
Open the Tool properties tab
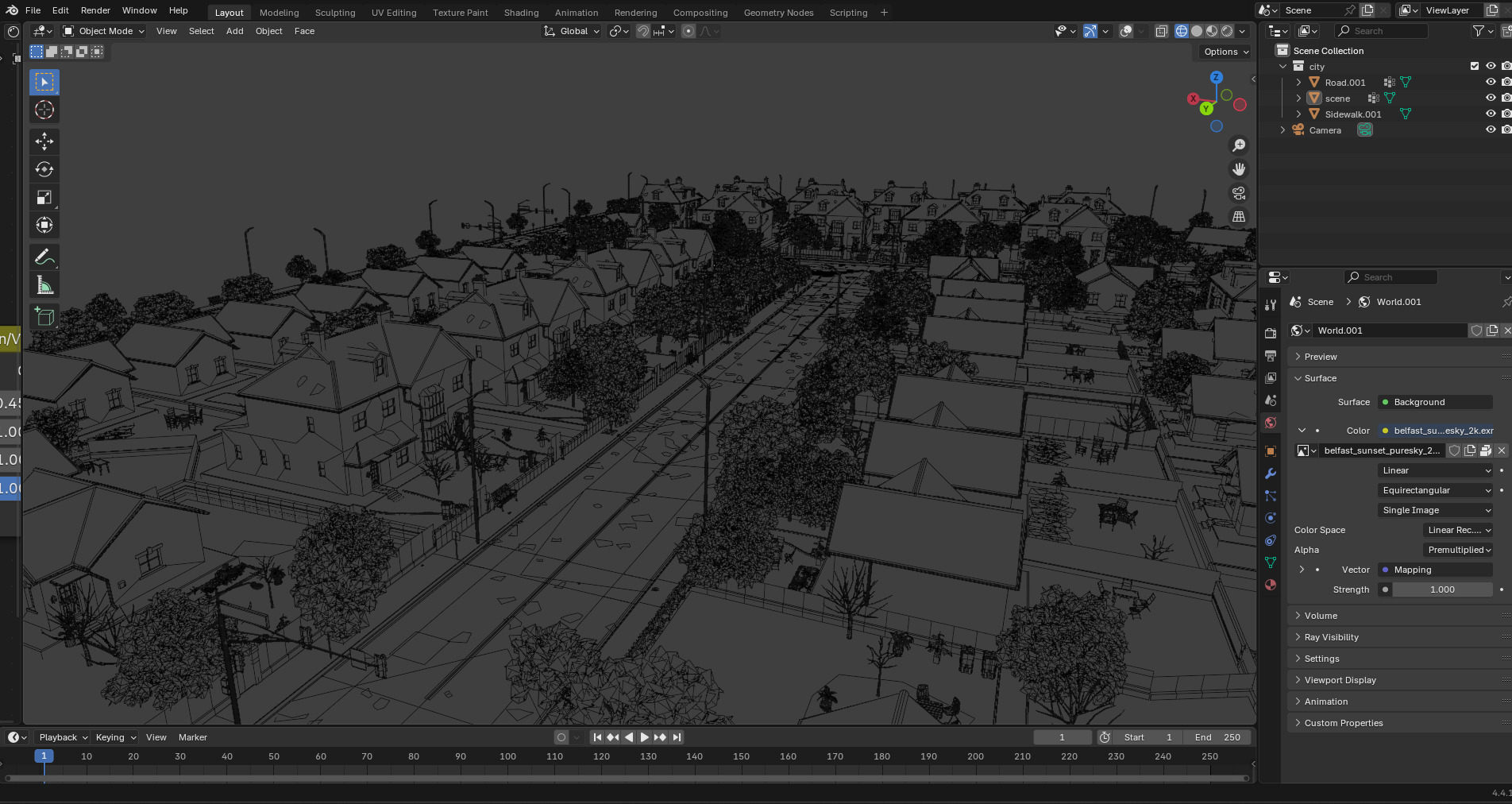(x=1271, y=305)
